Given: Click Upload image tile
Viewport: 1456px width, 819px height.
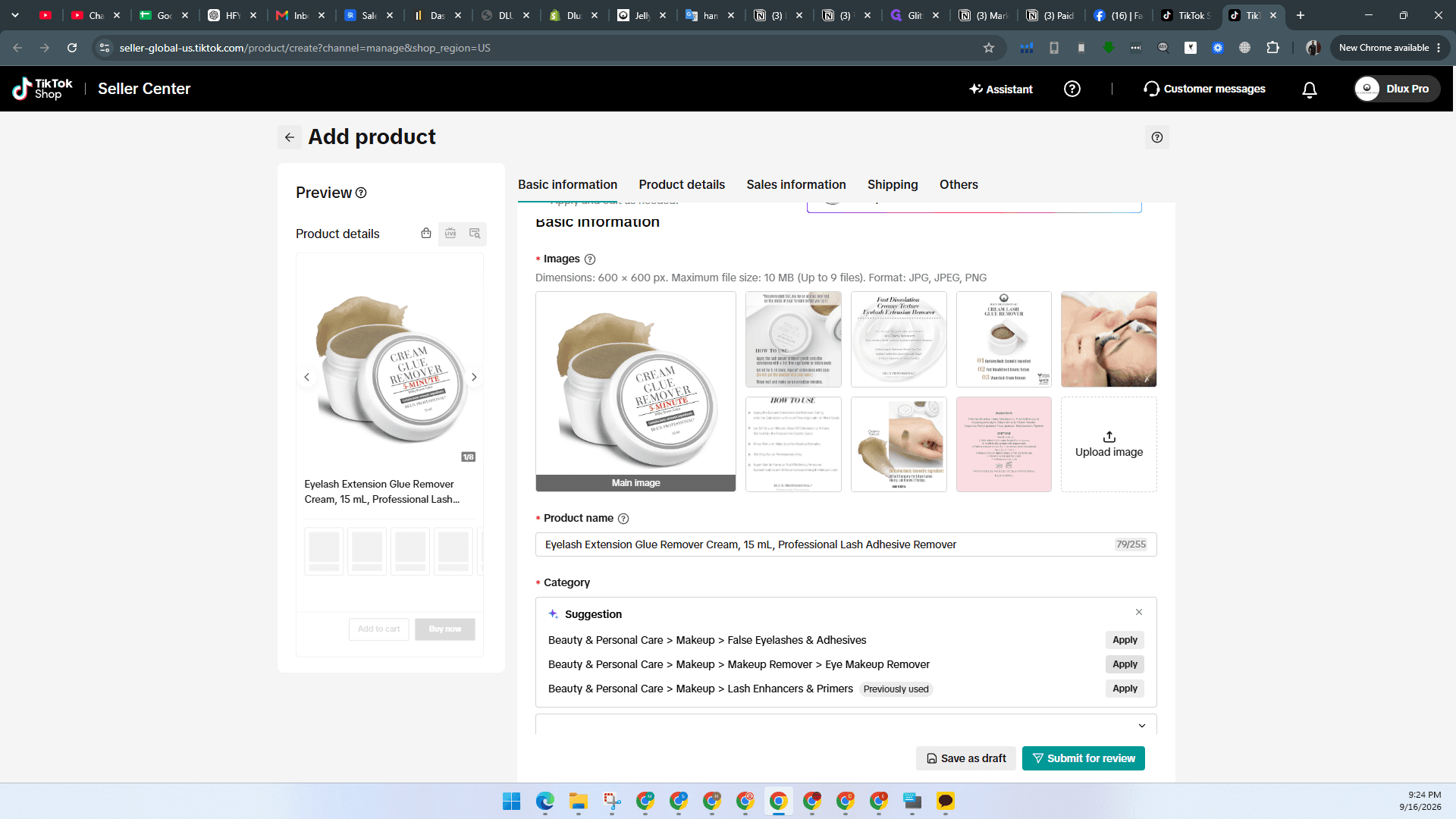Looking at the screenshot, I should [1109, 444].
